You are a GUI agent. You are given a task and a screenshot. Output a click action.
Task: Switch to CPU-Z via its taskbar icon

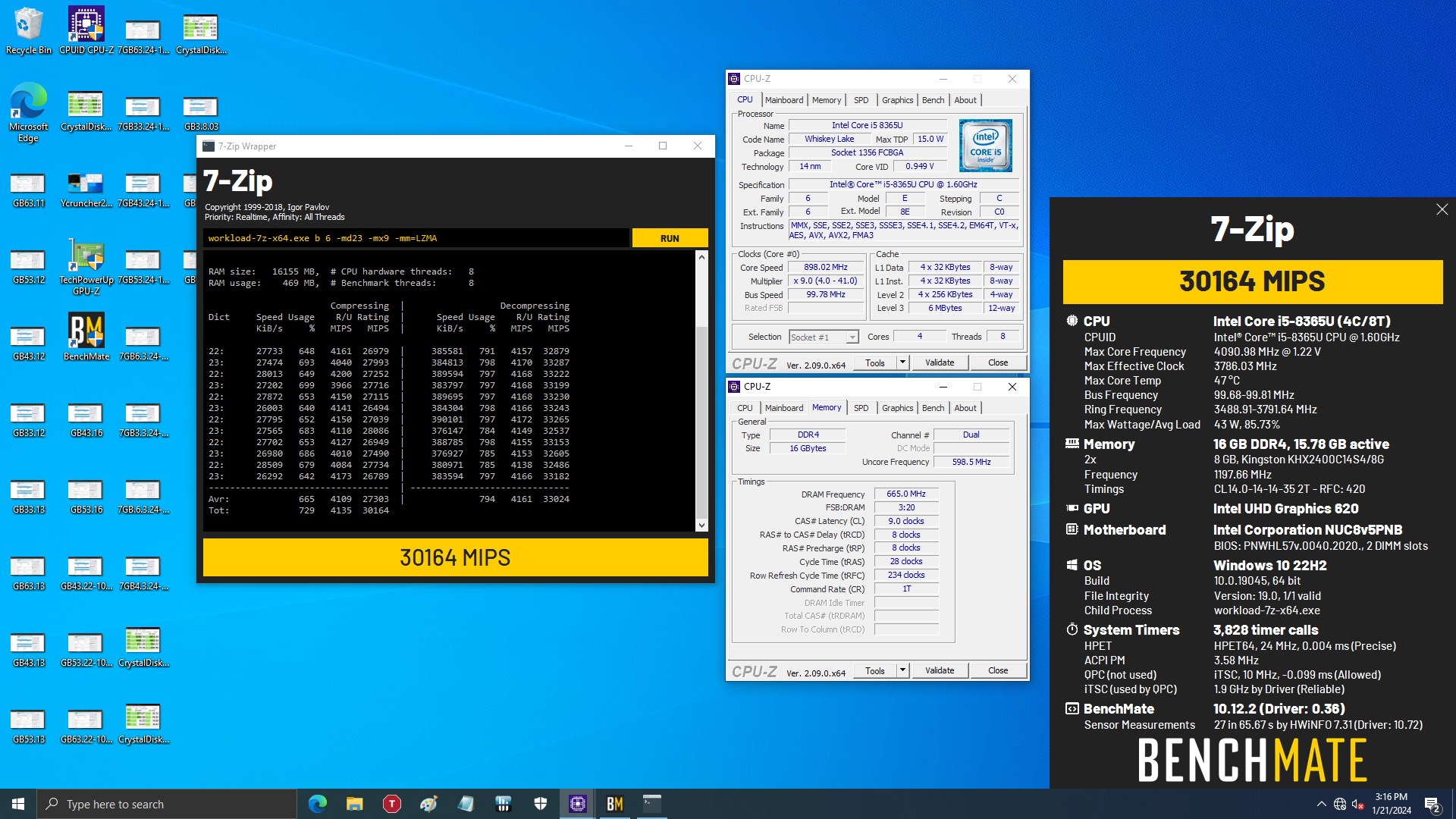[577, 804]
